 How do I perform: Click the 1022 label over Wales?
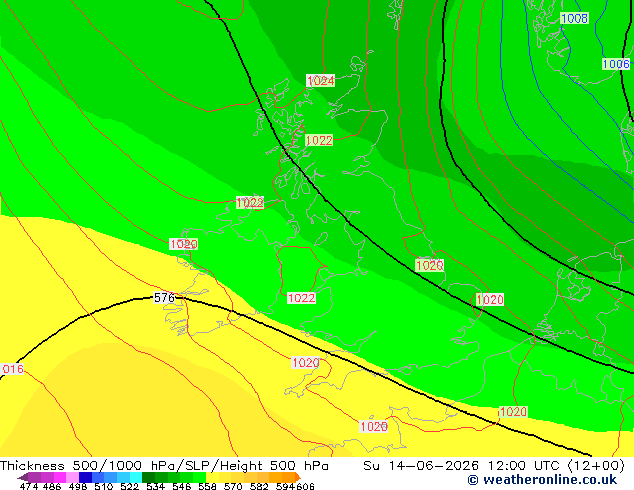coord(301,298)
